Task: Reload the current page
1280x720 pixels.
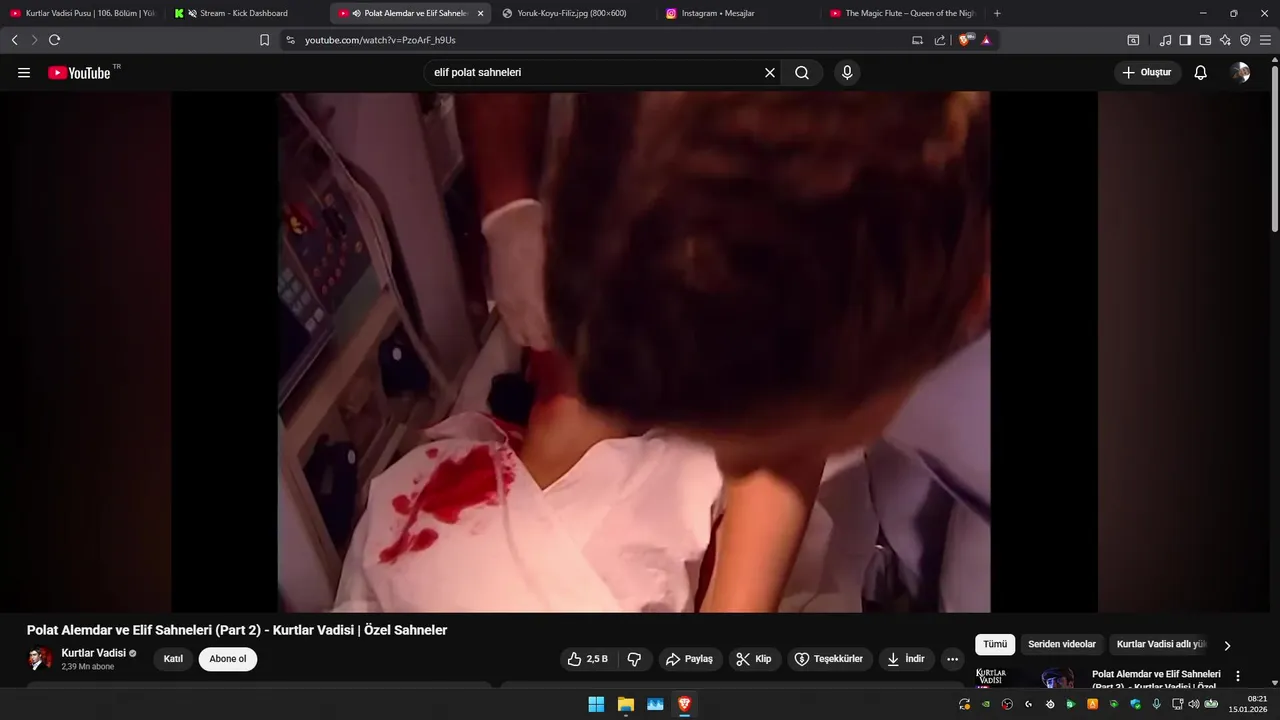Action: coord(54,40)
